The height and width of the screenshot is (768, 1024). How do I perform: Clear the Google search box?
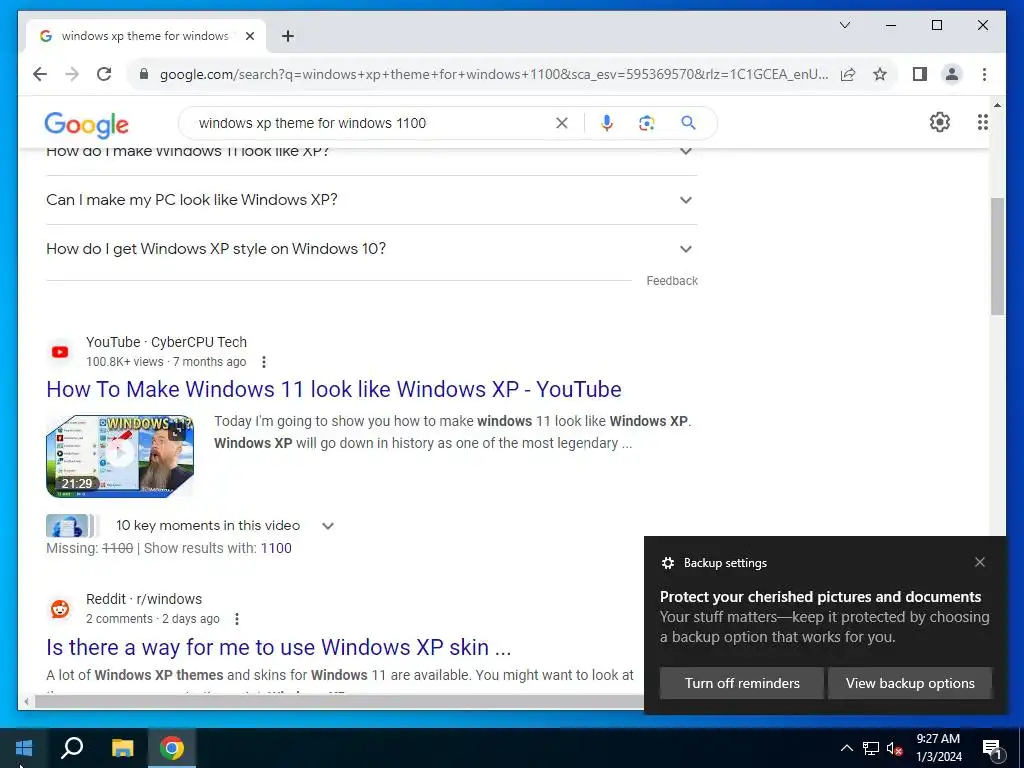[x=562, y=123]
